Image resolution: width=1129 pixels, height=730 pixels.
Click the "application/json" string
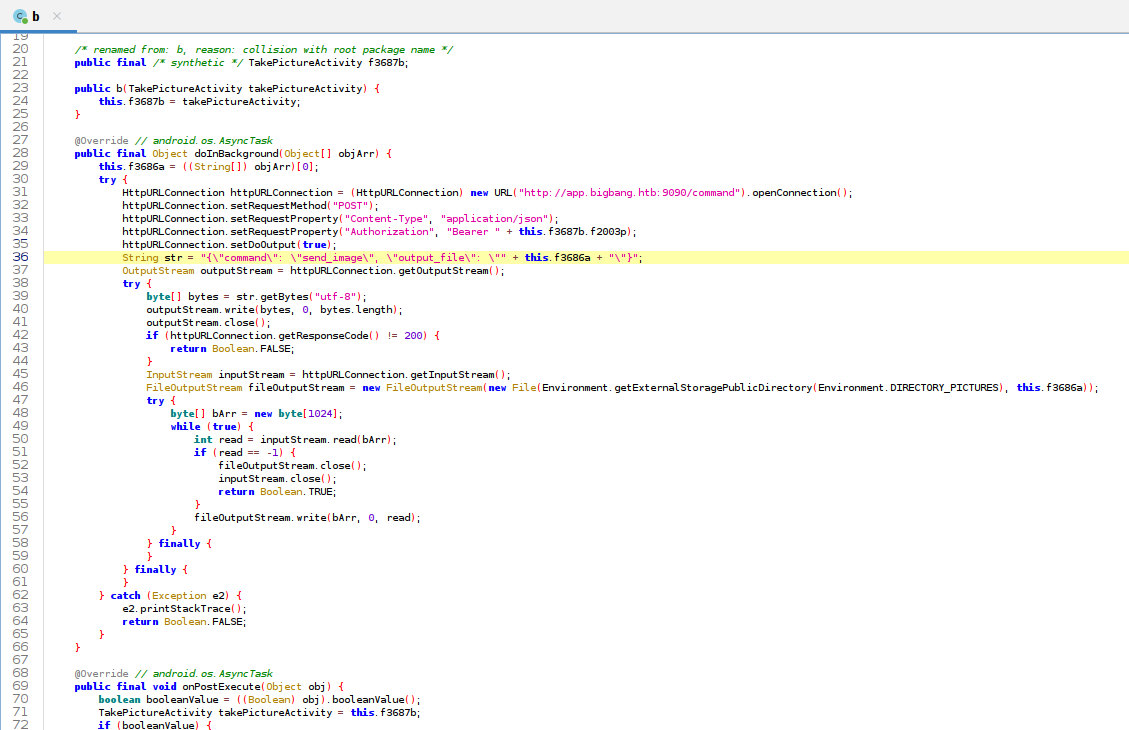coord(495,219)
